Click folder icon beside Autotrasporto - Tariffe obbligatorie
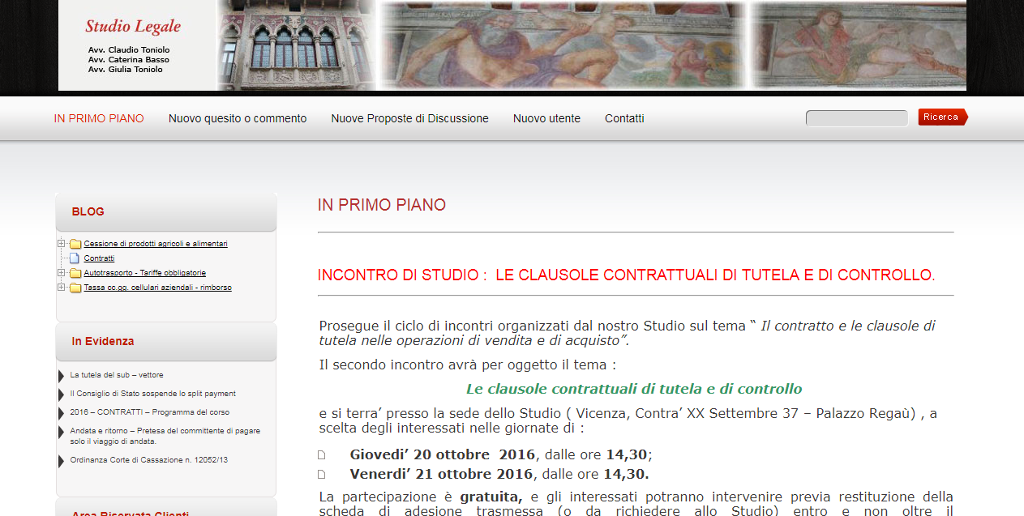This screenshot has height=516, width=1024. (x=75, y=273)
